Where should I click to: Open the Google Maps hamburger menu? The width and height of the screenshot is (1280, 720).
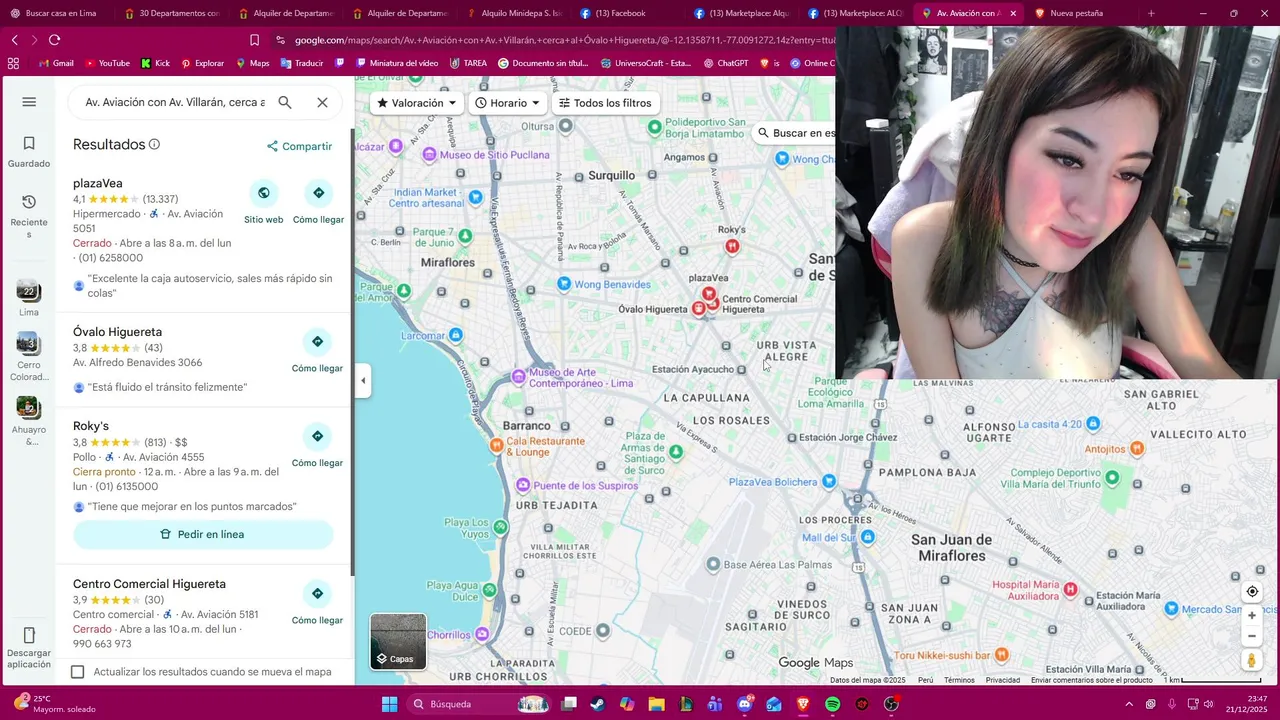tap(29, 102)
